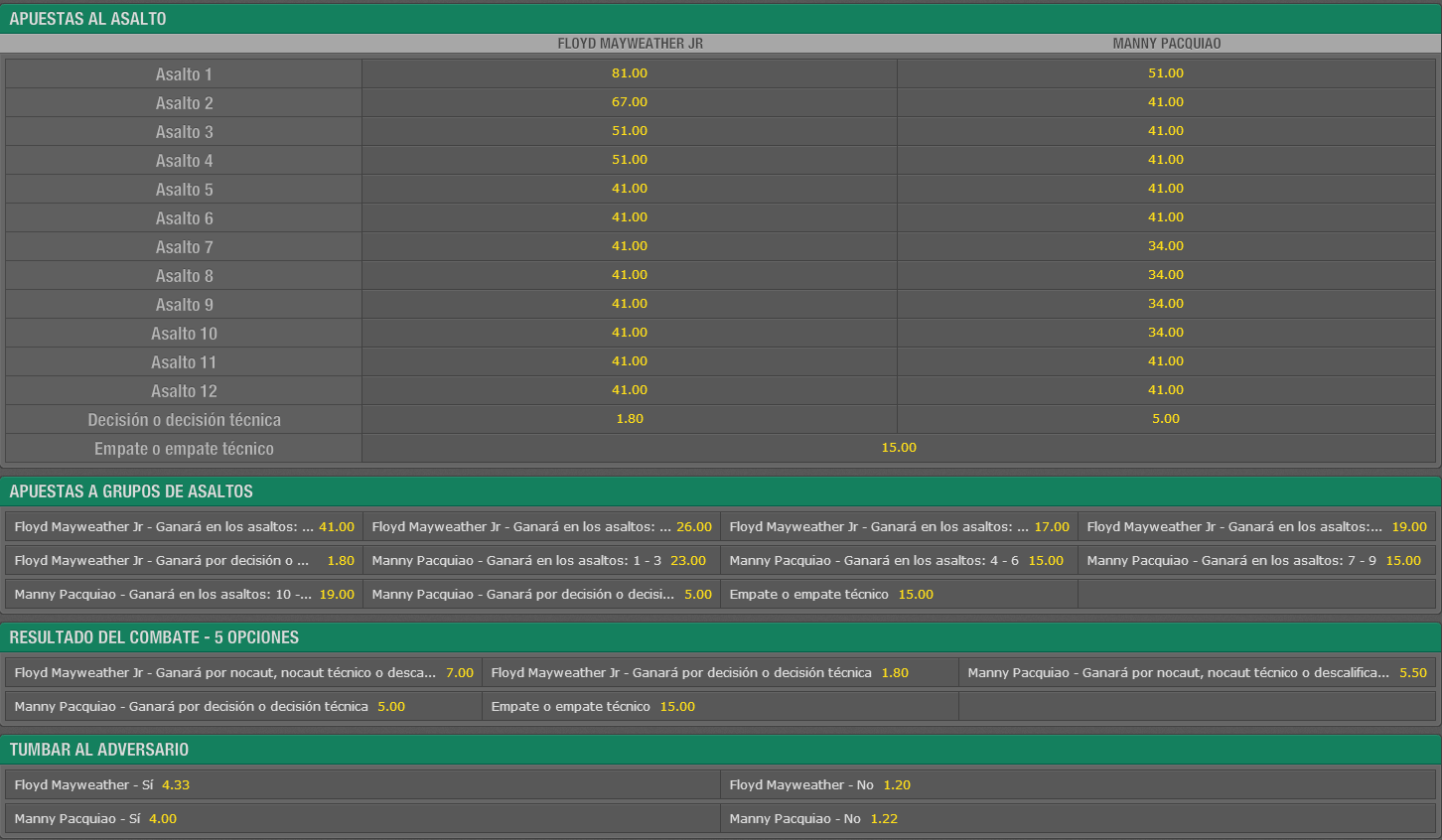The width and height of the screenshot is (1442, 840).
Task: Pick Pacquiao asaltos 7 - 9 at 15.00
Action: (x=1256, y=561)
